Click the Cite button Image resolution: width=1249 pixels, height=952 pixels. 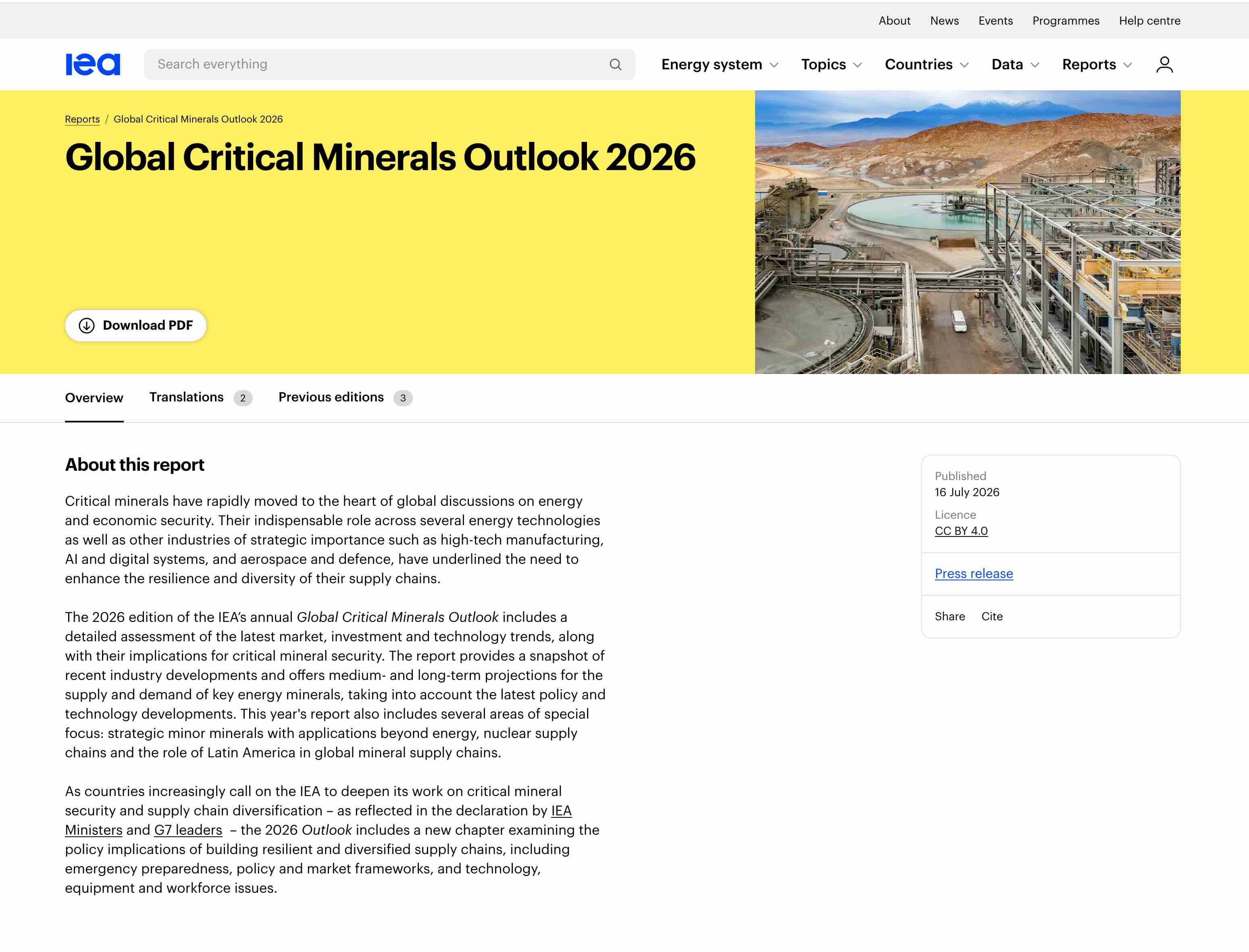pos(992,617)
